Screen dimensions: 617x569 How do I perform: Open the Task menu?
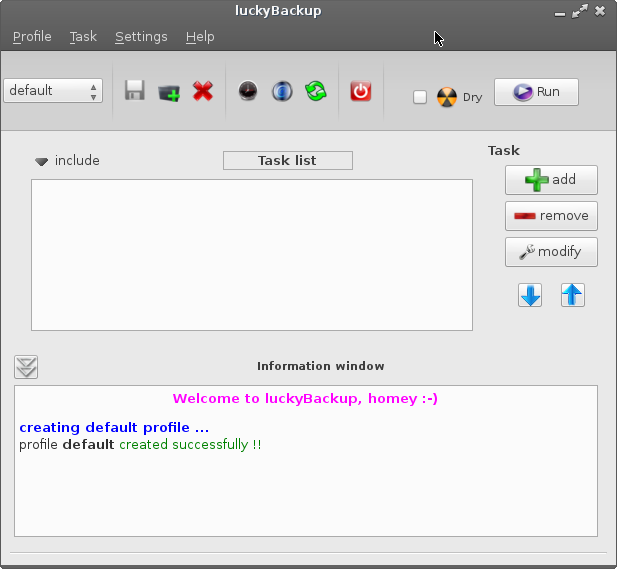click(83, 37)
